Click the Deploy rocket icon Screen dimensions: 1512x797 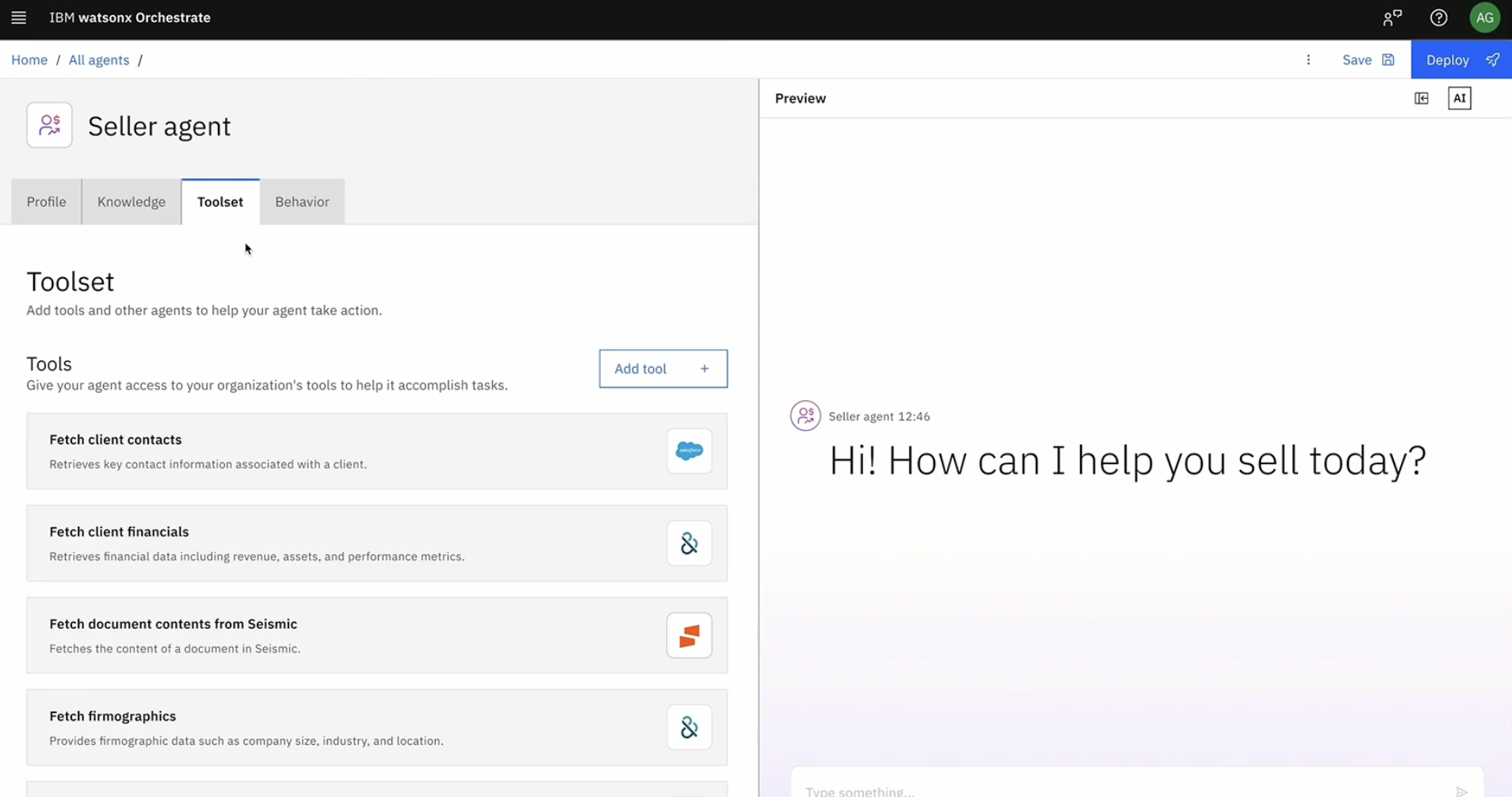[x=1492, y=59]
